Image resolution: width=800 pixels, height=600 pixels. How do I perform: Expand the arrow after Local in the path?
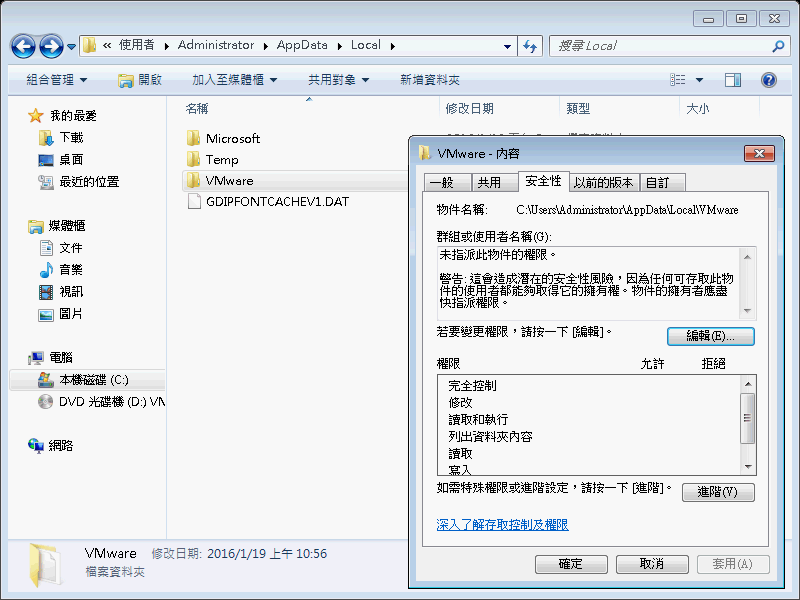(392, 46)
